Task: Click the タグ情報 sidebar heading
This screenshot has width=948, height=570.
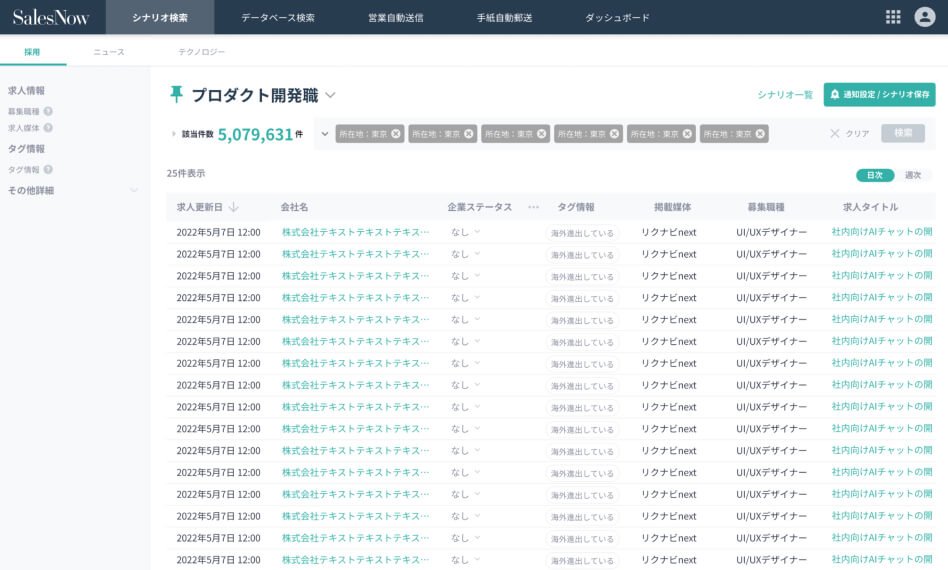Action: 26,149
